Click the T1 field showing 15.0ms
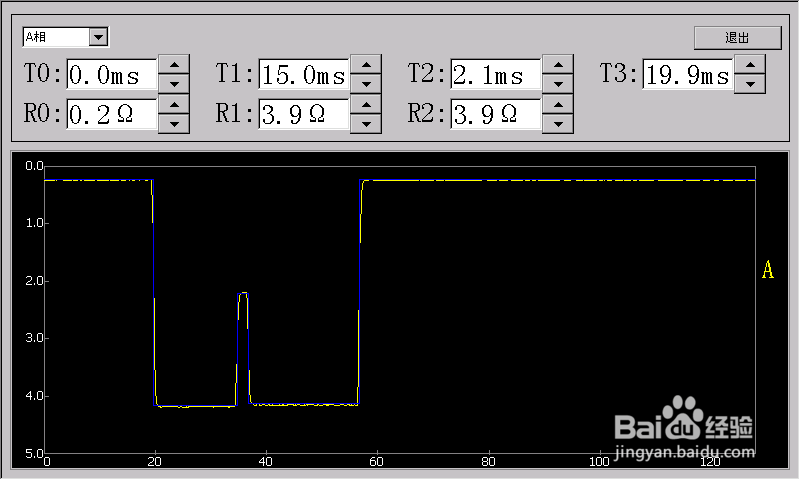Image resolution: width=800 pixels, height=480 pixels. [304, 74]
